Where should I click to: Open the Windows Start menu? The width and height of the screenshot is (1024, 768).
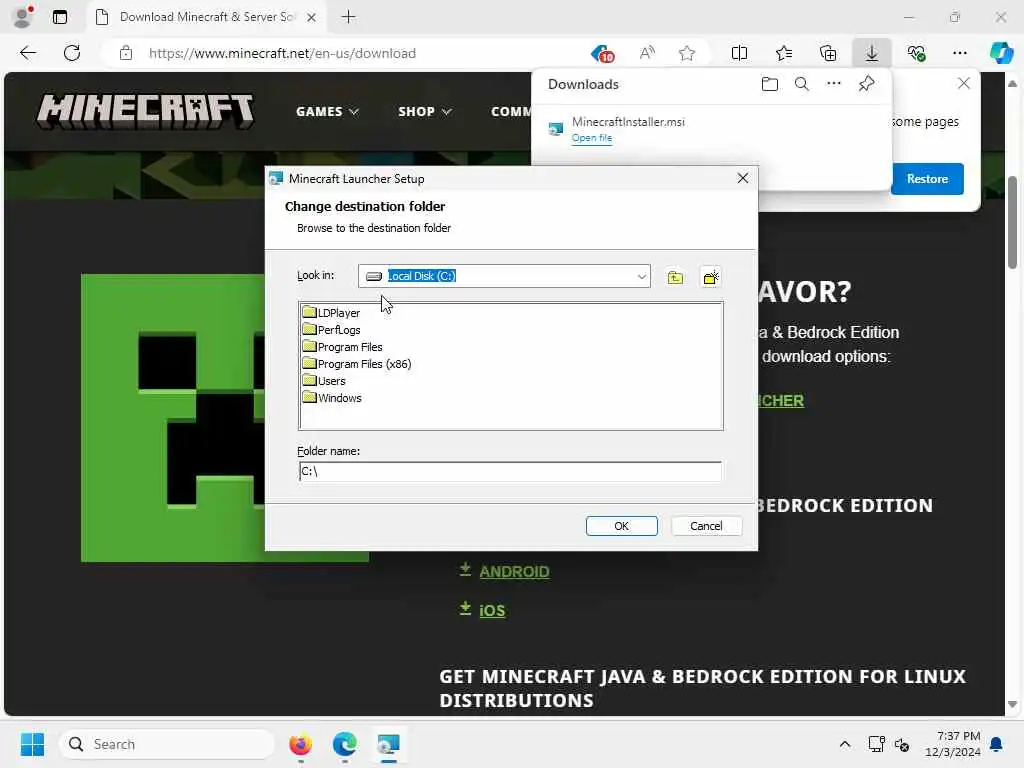click(32, 744)
